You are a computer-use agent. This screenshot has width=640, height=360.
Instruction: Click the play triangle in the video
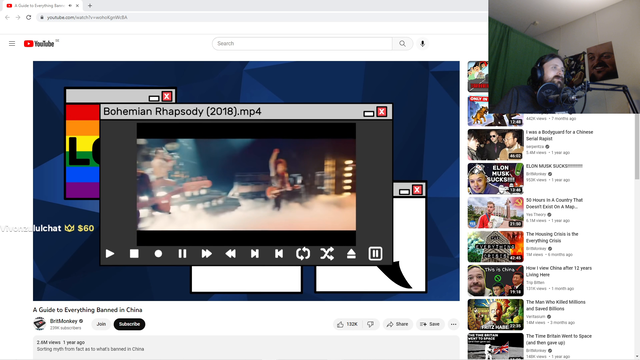click(x=110, y=254)
